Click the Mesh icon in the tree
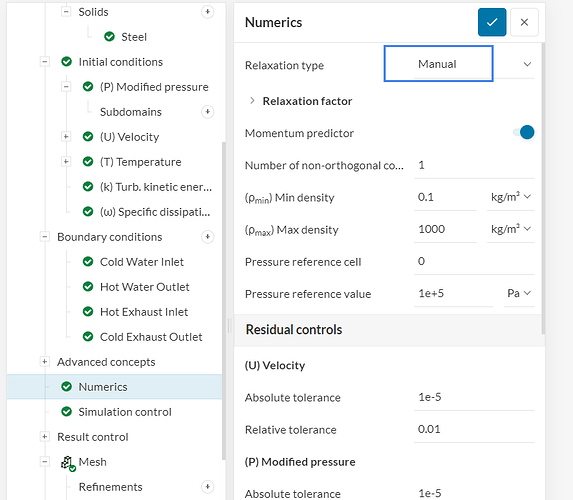 [68, 463]
